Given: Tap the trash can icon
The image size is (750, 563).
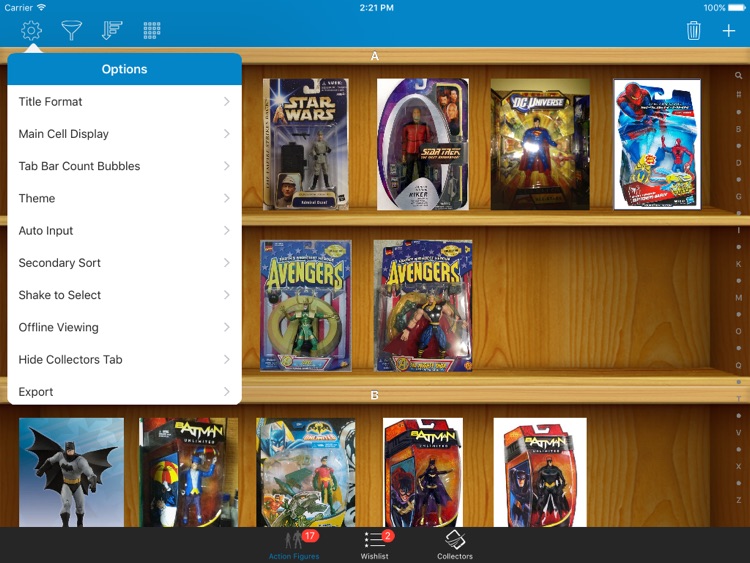Looking at the screenshot, I should tap(693, 31).
